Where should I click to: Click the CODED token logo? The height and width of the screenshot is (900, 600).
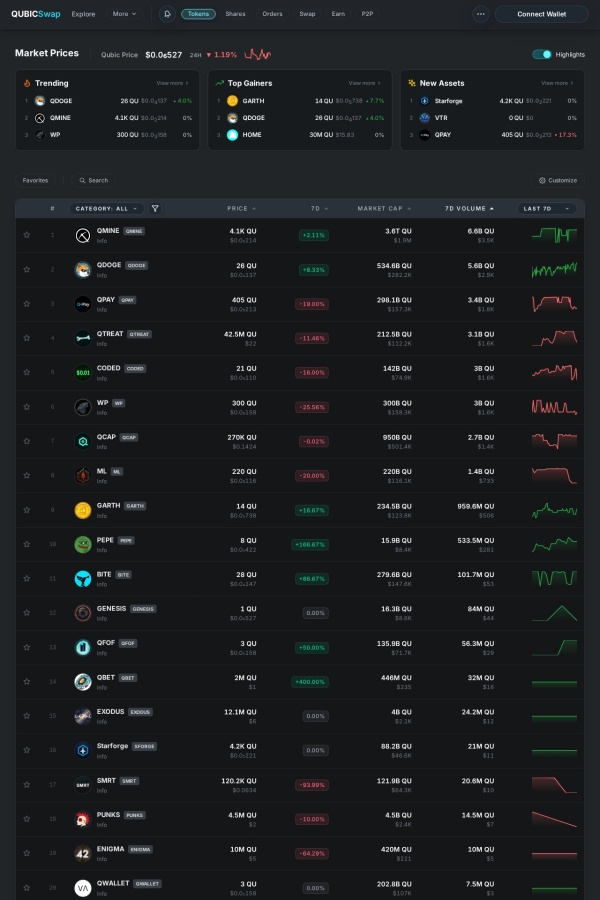(83, 373)
